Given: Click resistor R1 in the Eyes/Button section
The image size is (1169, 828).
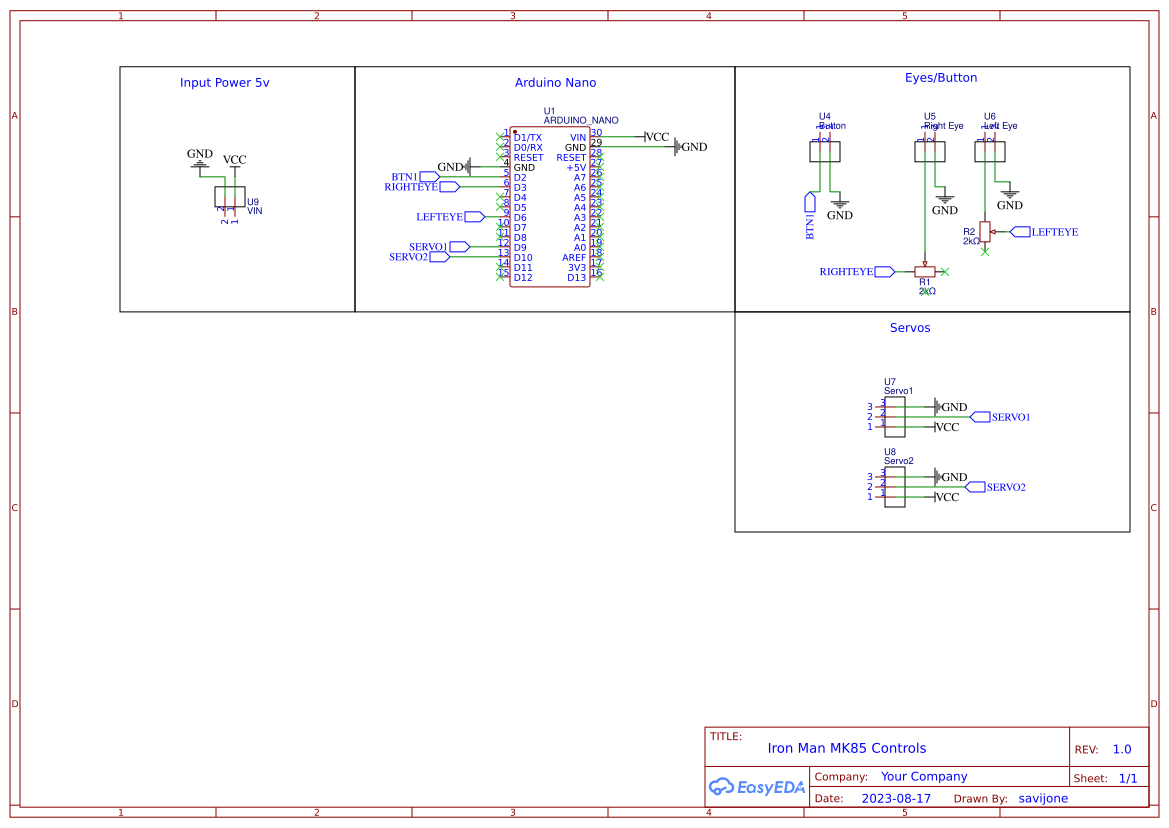Looking at the screenshot, I should (925, 270).
